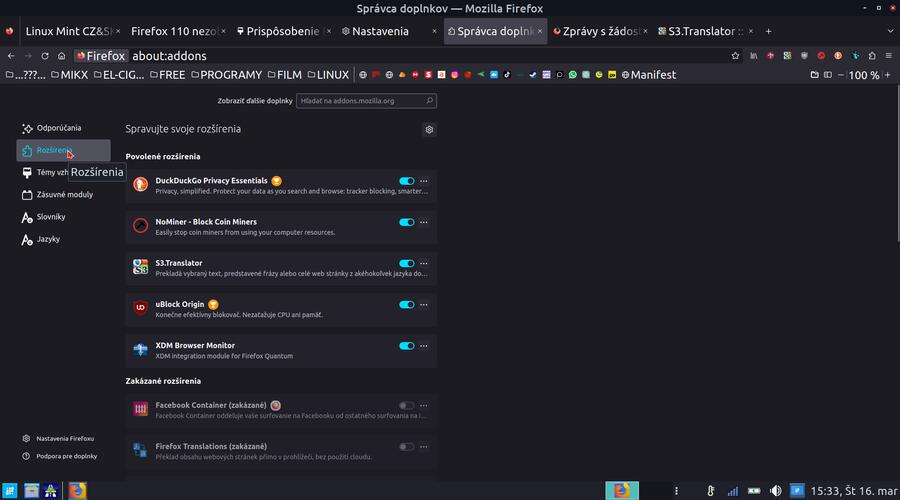Click the home button in the toolbar
Screen dimensions: 900x500
tap(62, 56)
